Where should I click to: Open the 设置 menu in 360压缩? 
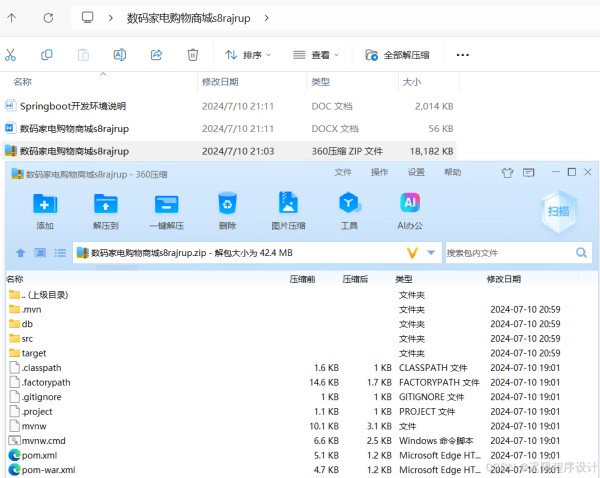(x=416, y=172)
